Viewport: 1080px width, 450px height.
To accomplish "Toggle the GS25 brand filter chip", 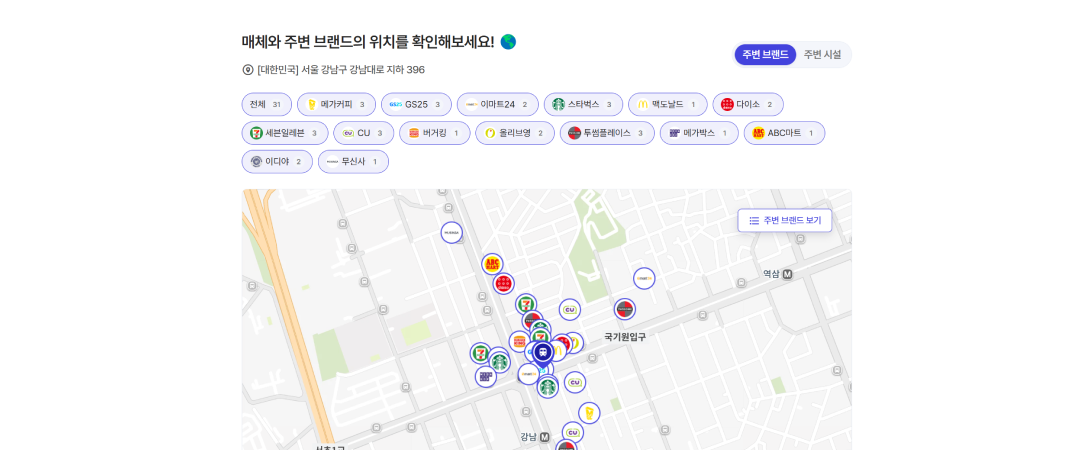I will (x=416, y=105).
